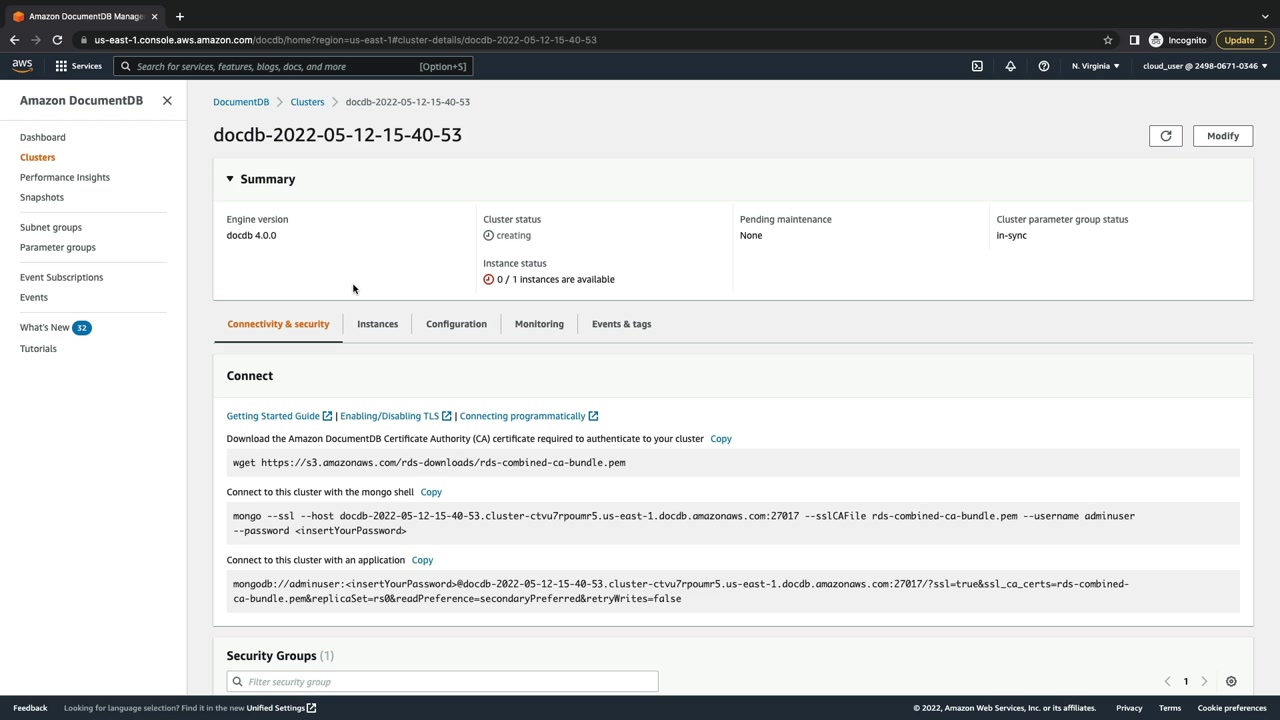Click the Modify button
The width and height of the screenshot is (1280, 720).
click(1223, 136)
